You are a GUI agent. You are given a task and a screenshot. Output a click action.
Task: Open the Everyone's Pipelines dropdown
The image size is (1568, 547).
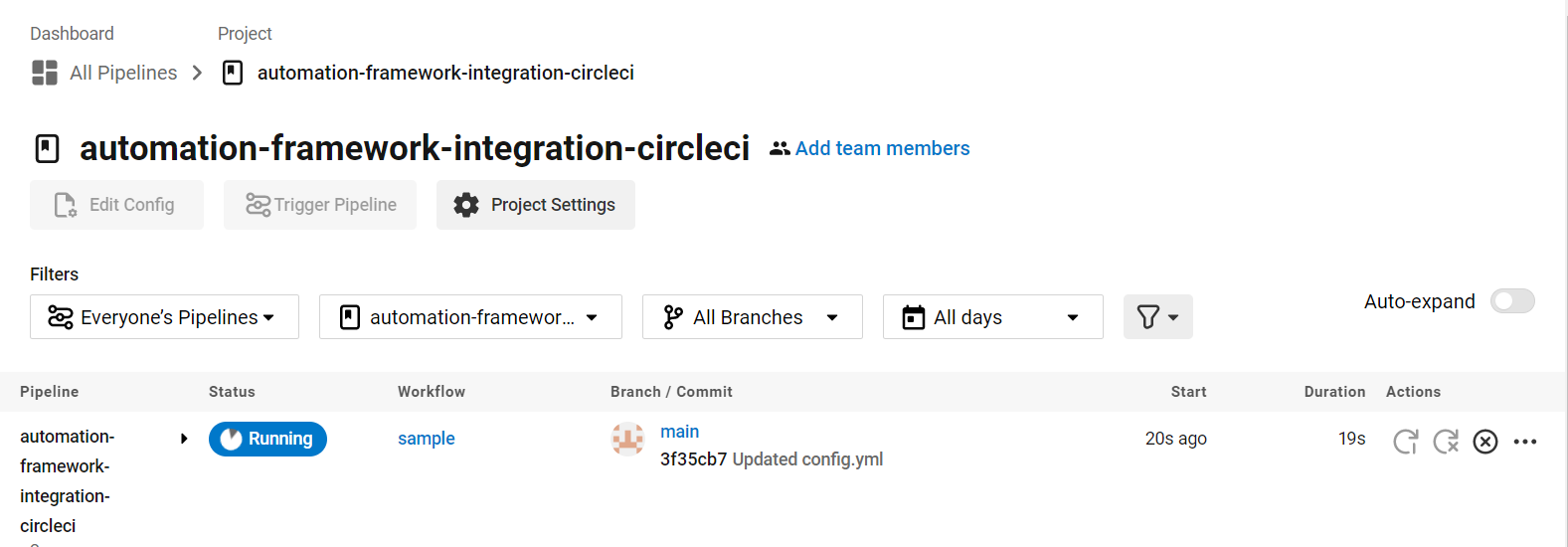164,317
